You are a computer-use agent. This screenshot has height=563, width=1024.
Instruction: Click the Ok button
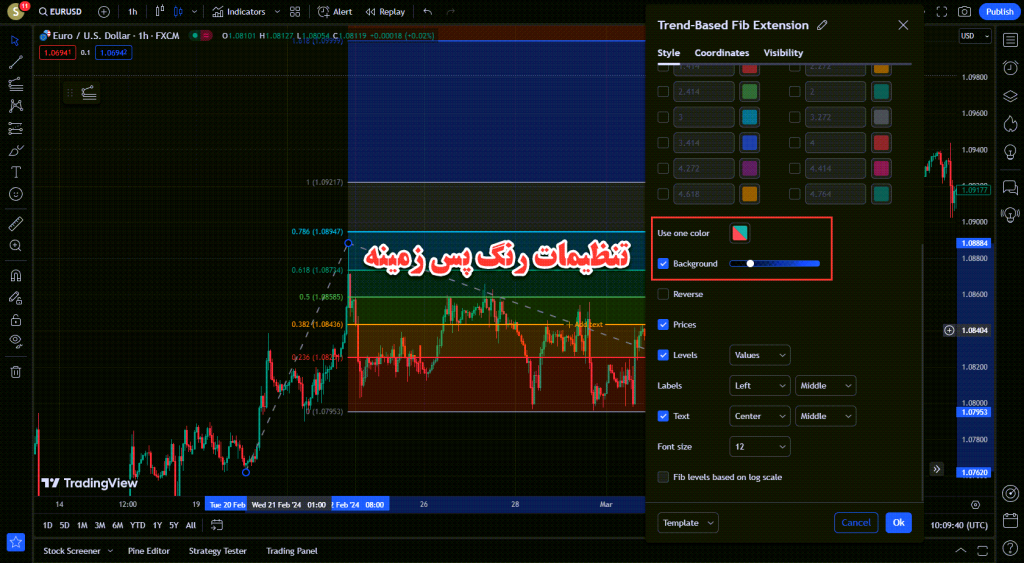[x=899, y=523]
